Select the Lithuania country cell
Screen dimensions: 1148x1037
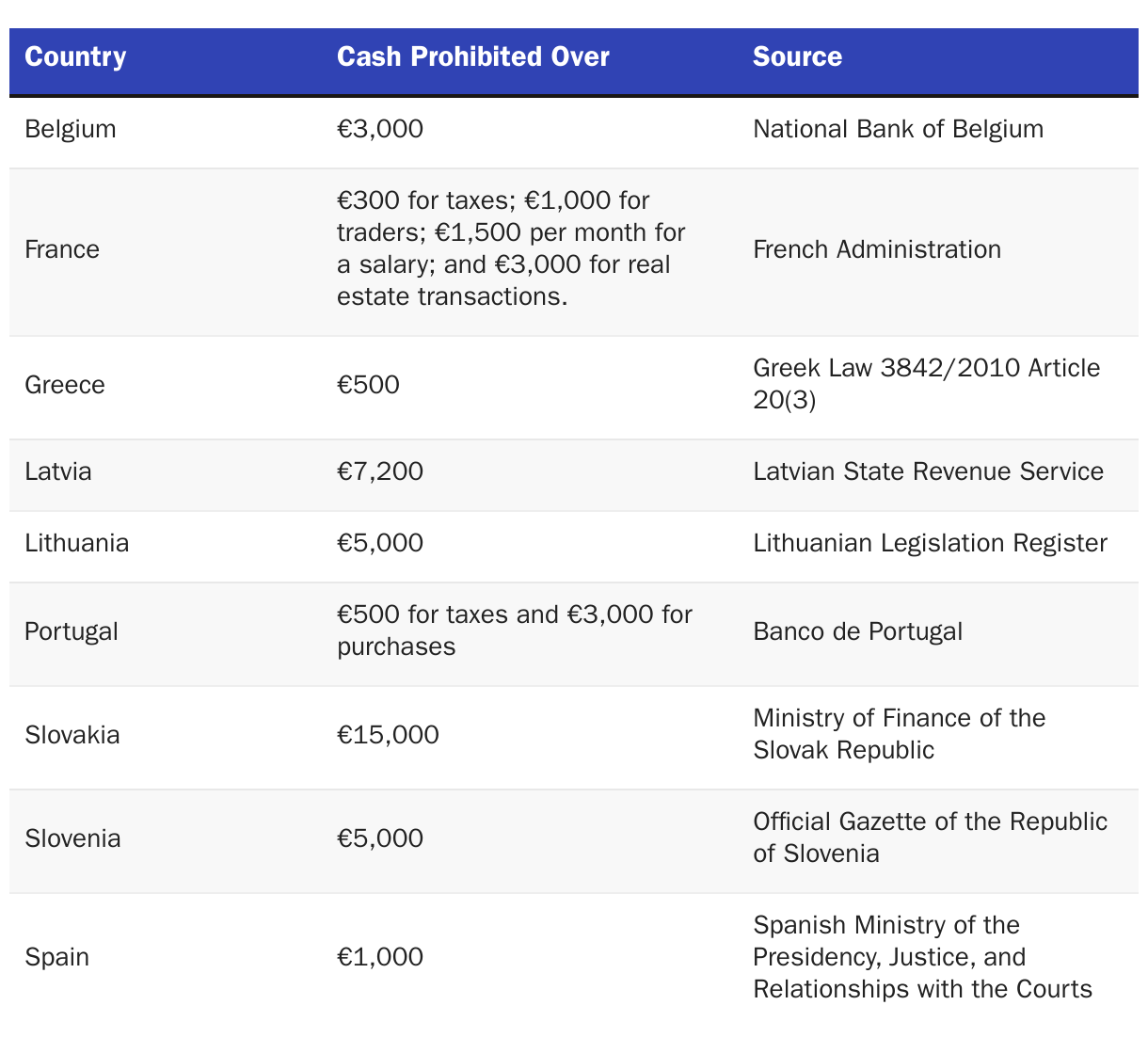[77, 543]
